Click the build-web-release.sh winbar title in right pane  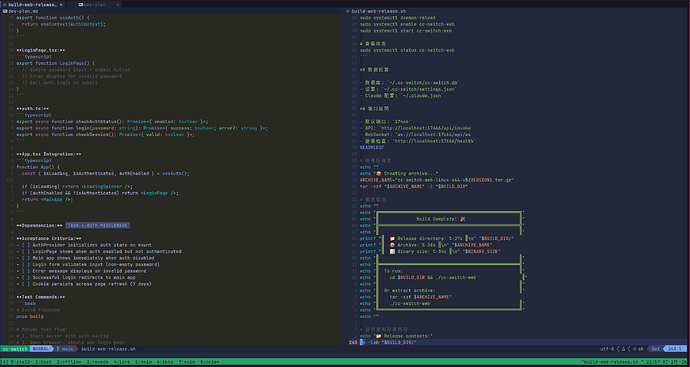point(378,11)
